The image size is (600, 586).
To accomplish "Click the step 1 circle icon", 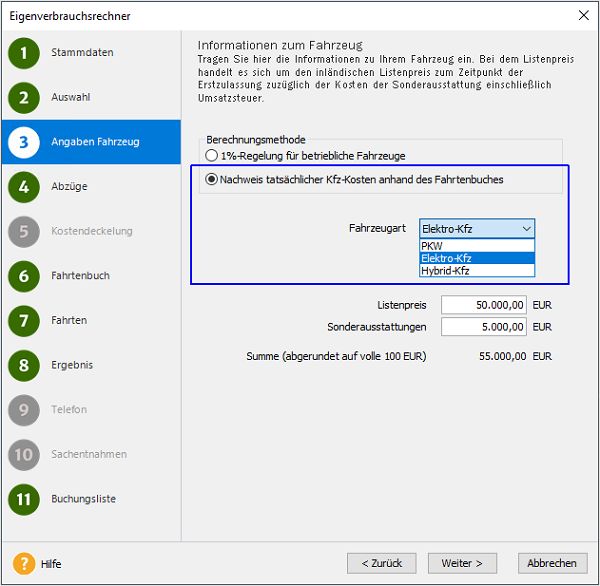I will tap(24, 53).
